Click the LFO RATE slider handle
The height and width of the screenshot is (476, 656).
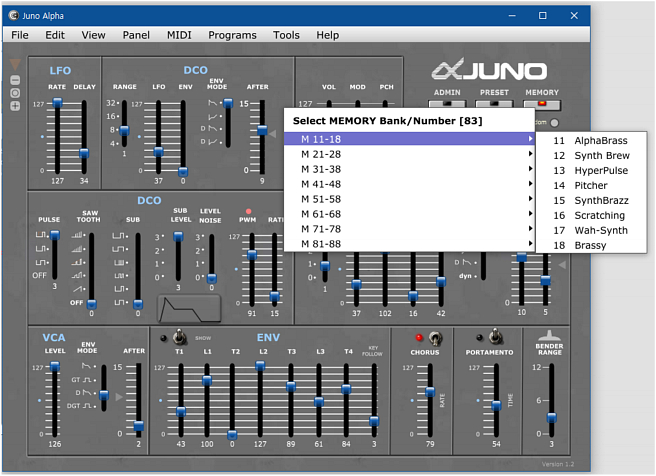pyautogui.click(x=57, y=102)
